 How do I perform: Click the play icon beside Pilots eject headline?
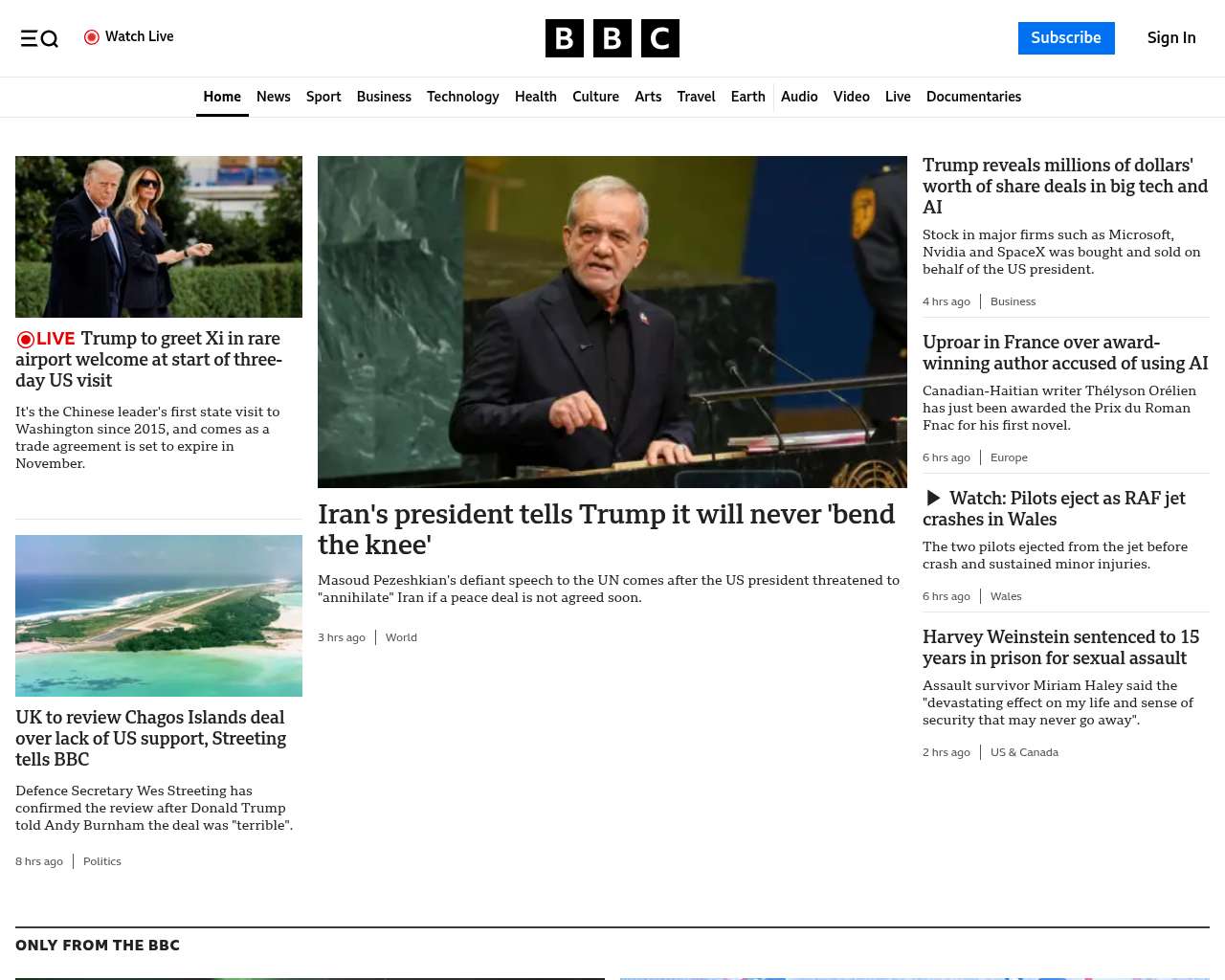933,498
